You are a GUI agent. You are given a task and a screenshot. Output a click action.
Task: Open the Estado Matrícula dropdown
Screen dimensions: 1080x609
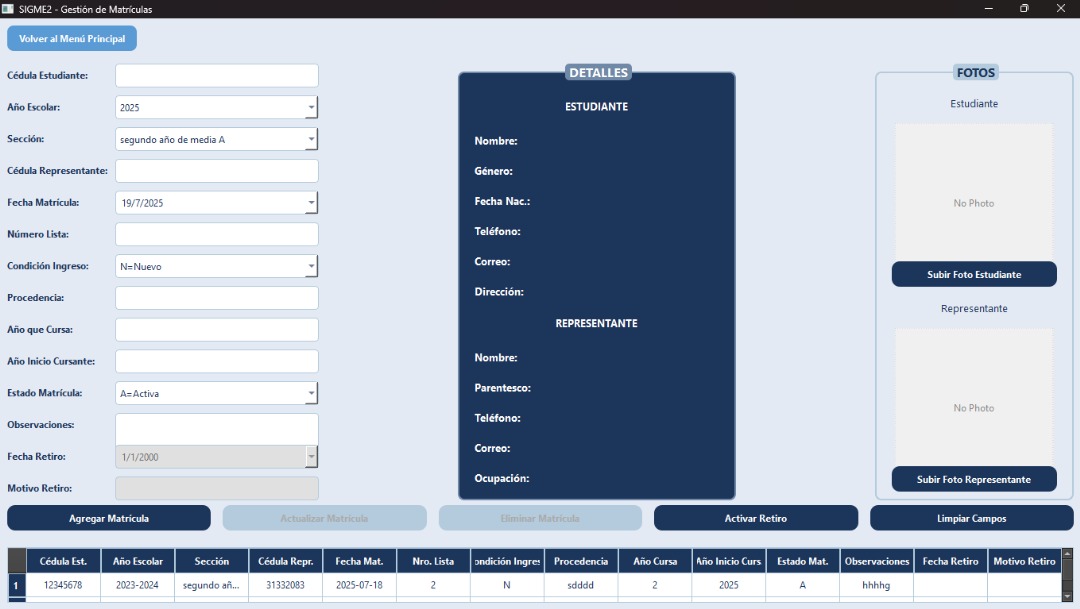coord(311,393)
